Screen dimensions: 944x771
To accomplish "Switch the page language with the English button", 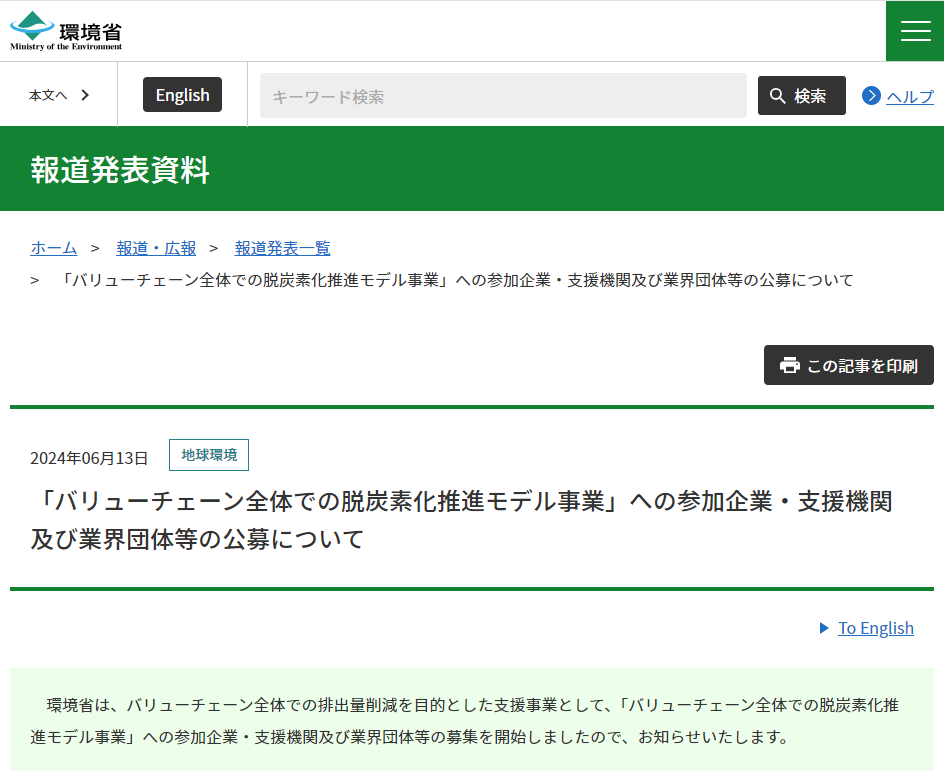I will coord(182,94).
